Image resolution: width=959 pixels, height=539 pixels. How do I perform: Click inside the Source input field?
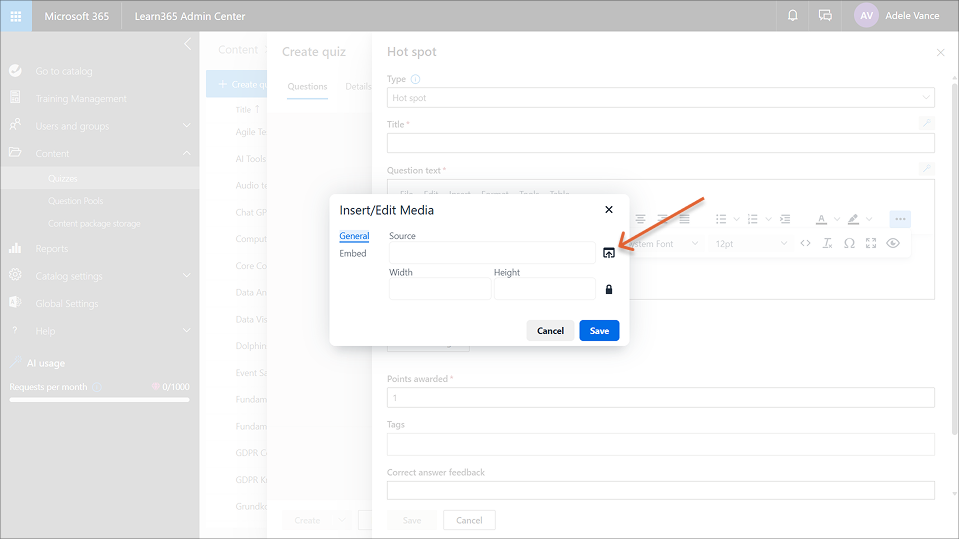491,253
